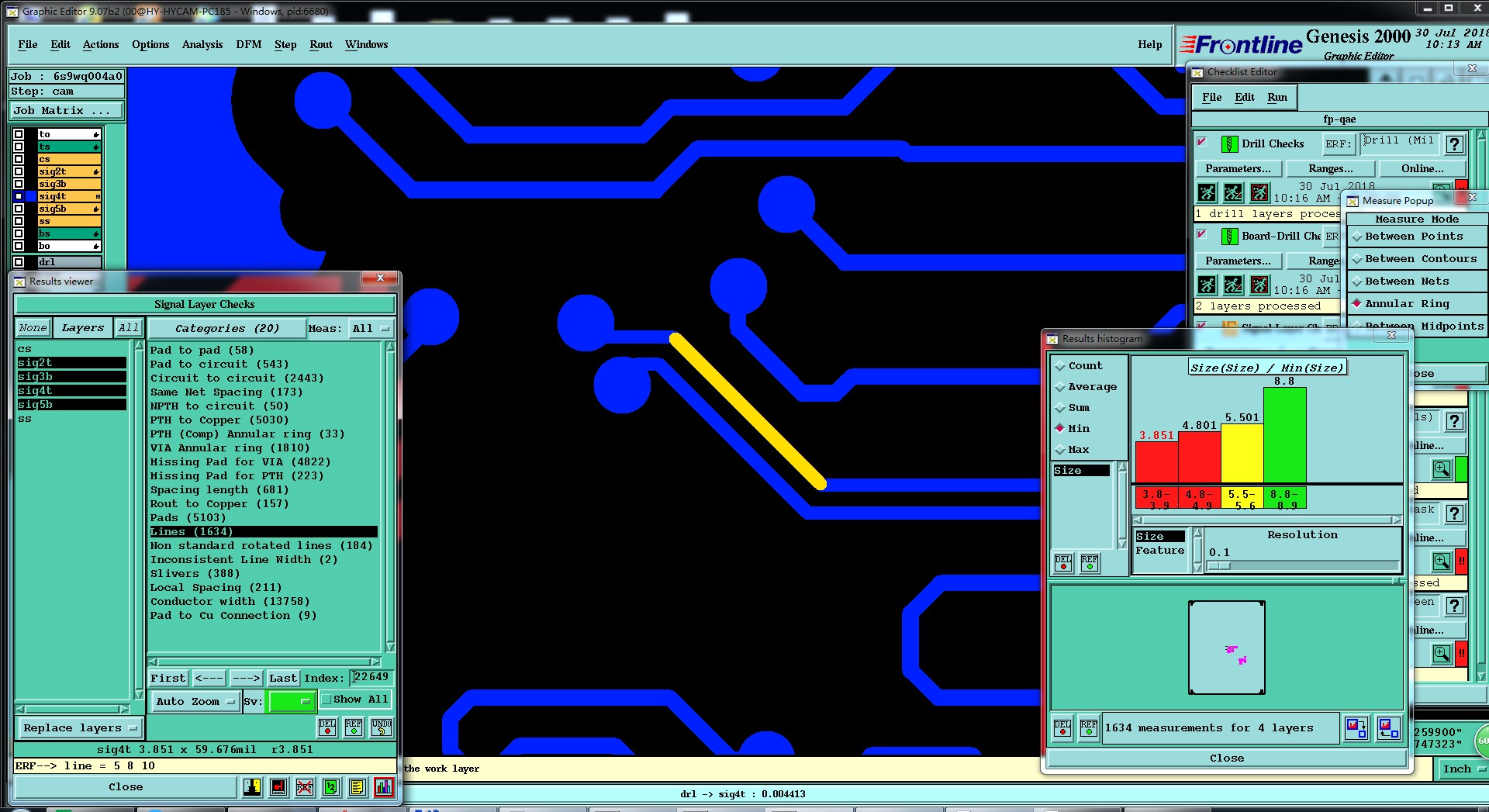Select sig3b in Results viewer layers
1489x812 pixels.
pyautogui.click(x=71, y=377)
